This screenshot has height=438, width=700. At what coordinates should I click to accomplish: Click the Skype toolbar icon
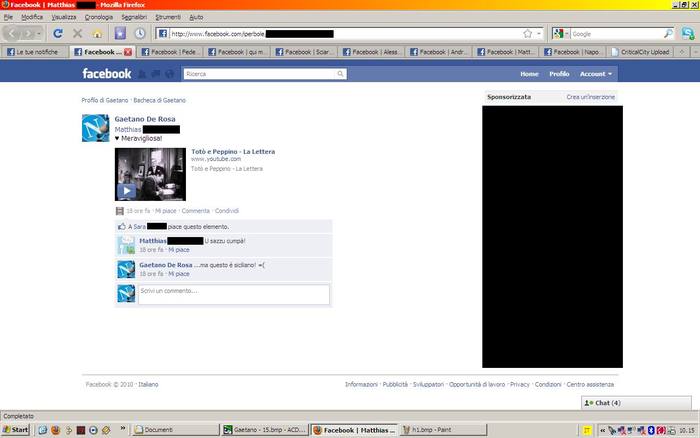(x=688, y=33)
